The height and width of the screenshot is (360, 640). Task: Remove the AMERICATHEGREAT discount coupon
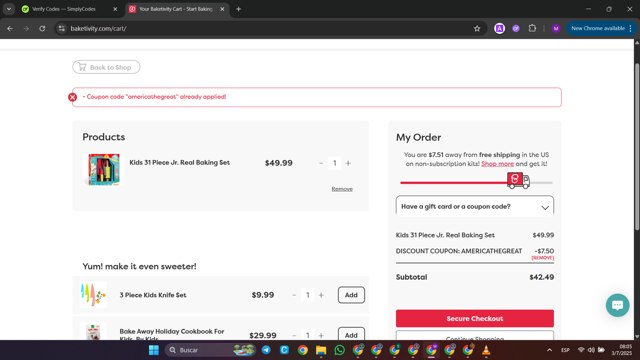point(542,258)
